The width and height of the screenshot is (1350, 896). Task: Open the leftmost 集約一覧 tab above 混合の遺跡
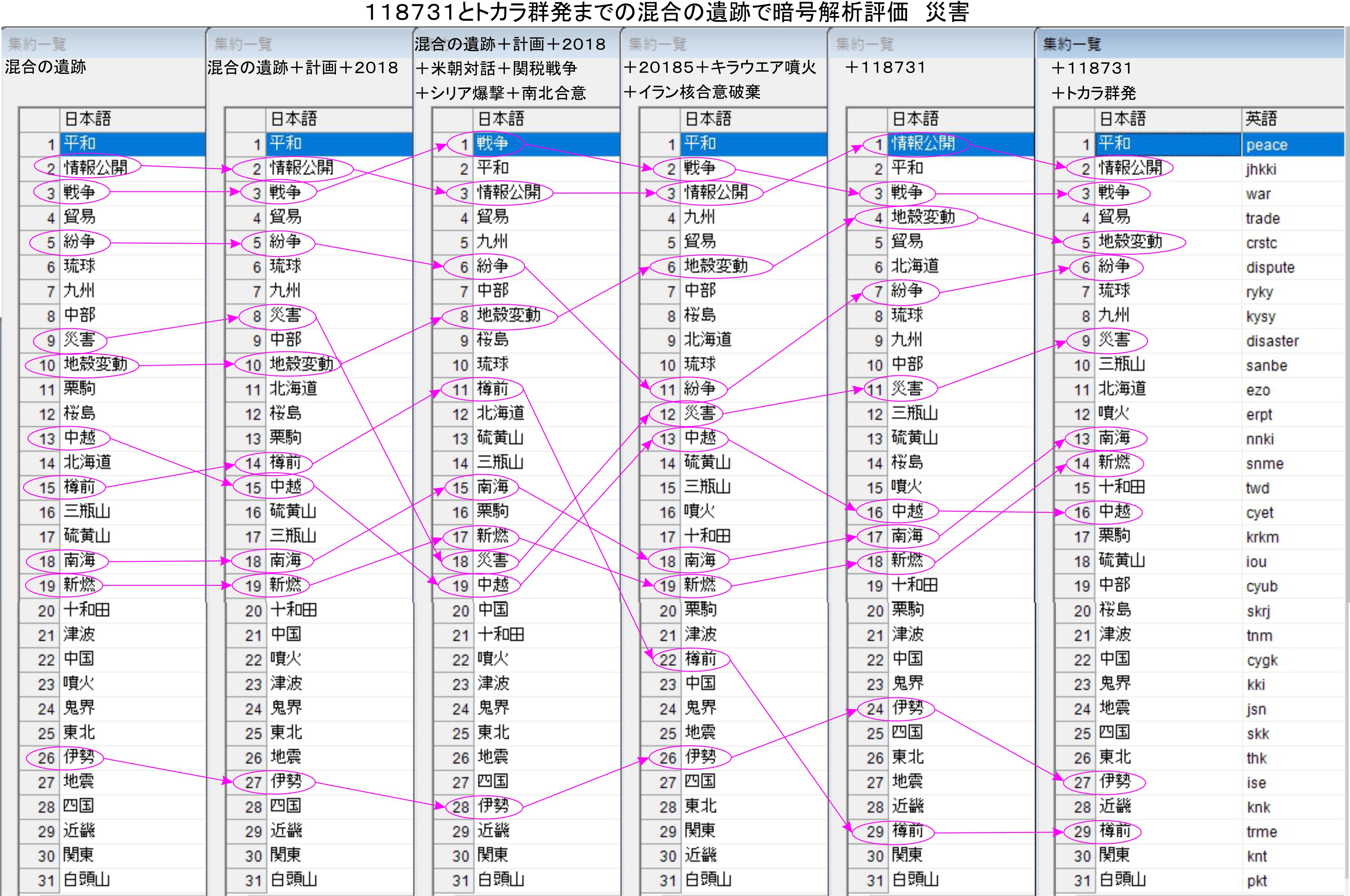(x=37, y=44)
